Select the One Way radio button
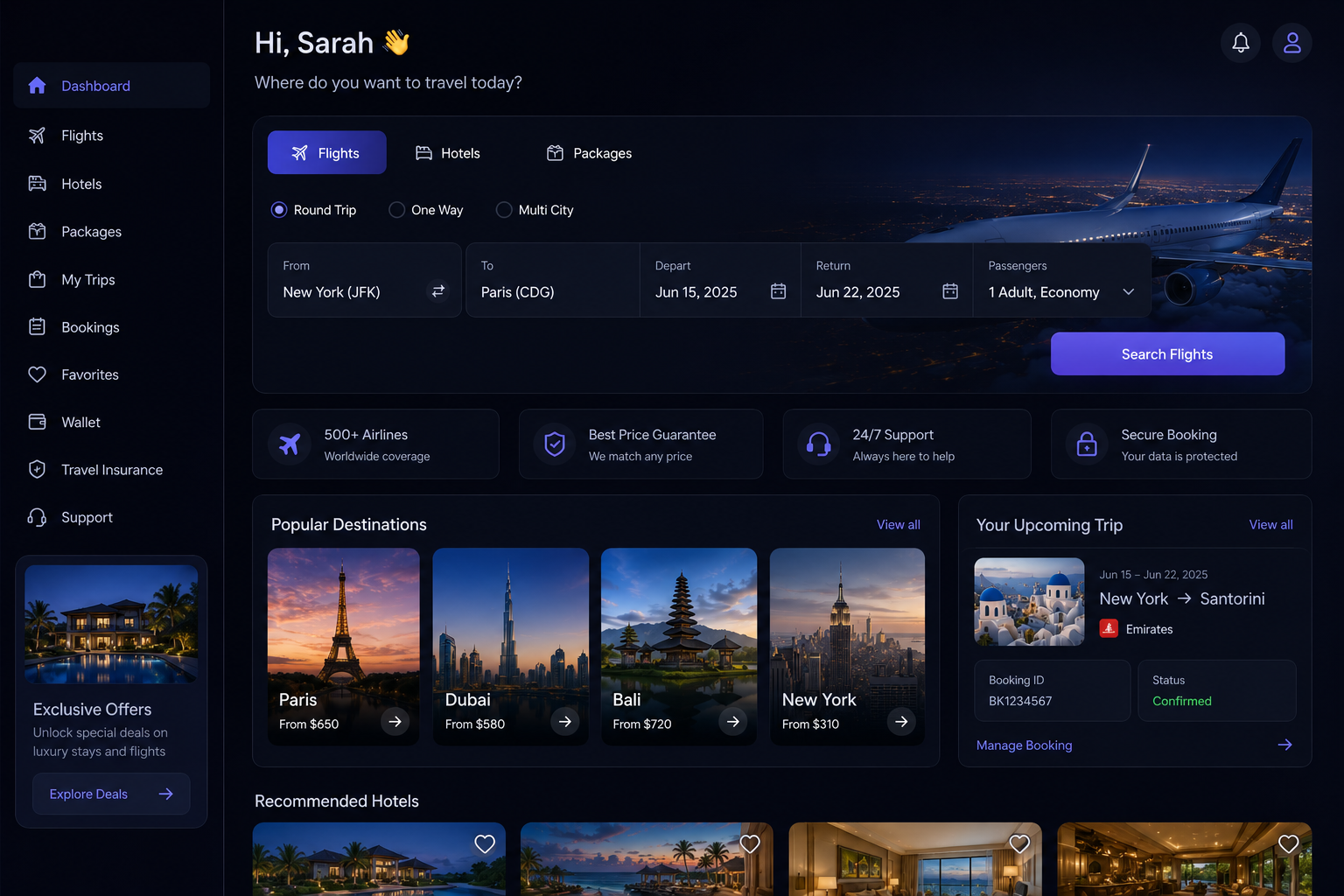 396,210
